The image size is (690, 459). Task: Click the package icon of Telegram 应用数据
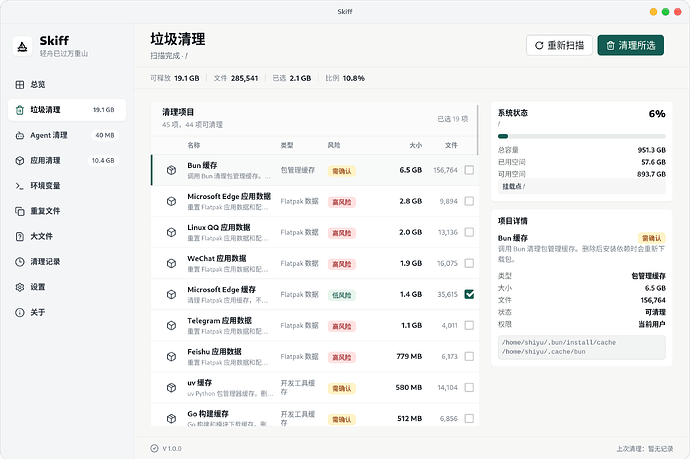[172, 325]
